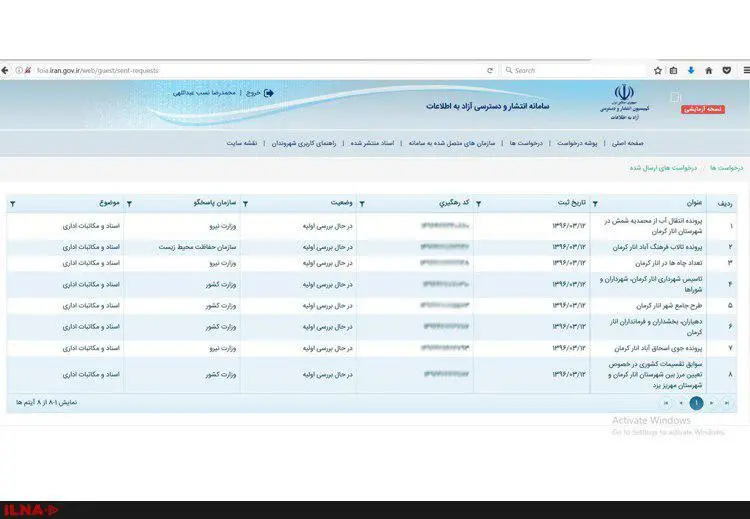
Task: Open the درخواست ها navigation menu item
Action: click(526, 143)
